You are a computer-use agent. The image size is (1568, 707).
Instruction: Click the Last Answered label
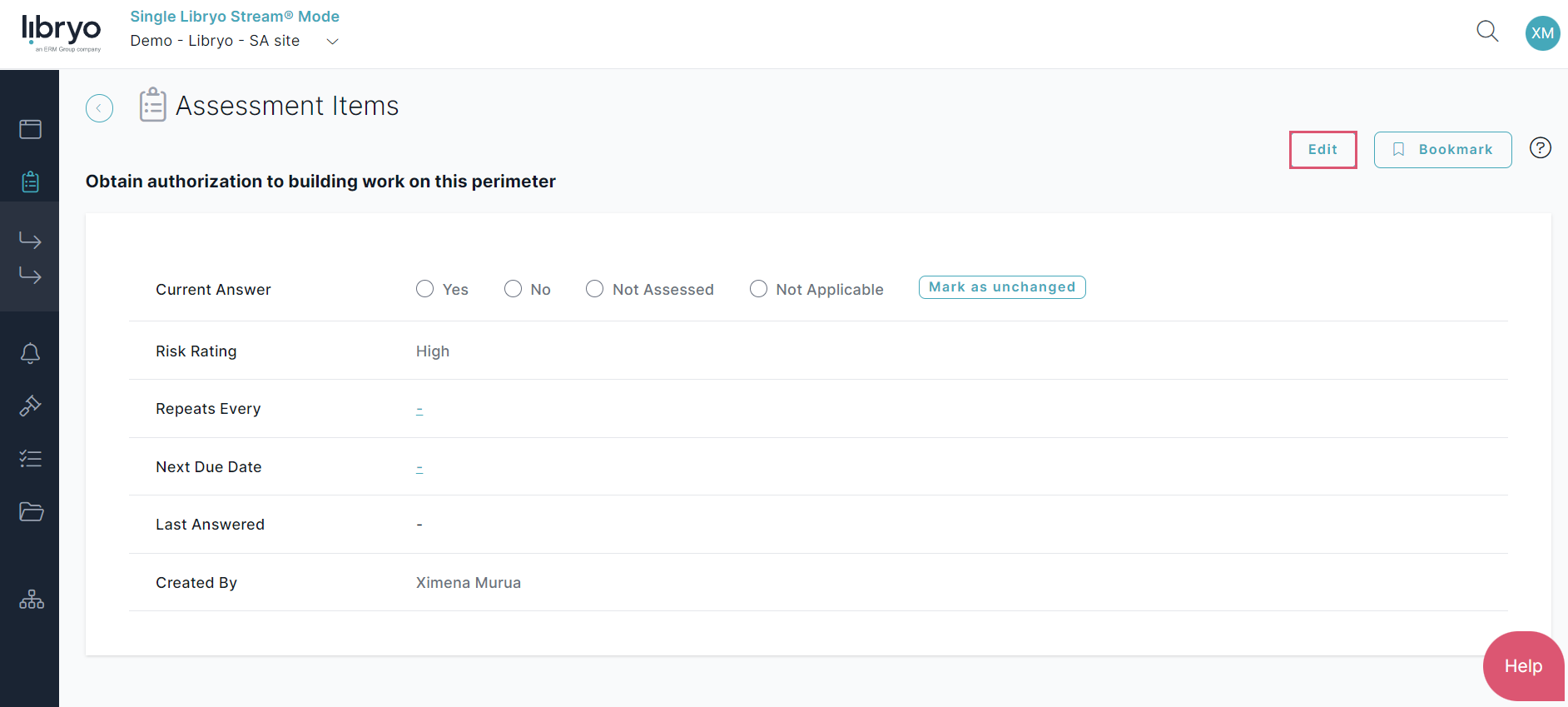[210, 525]
